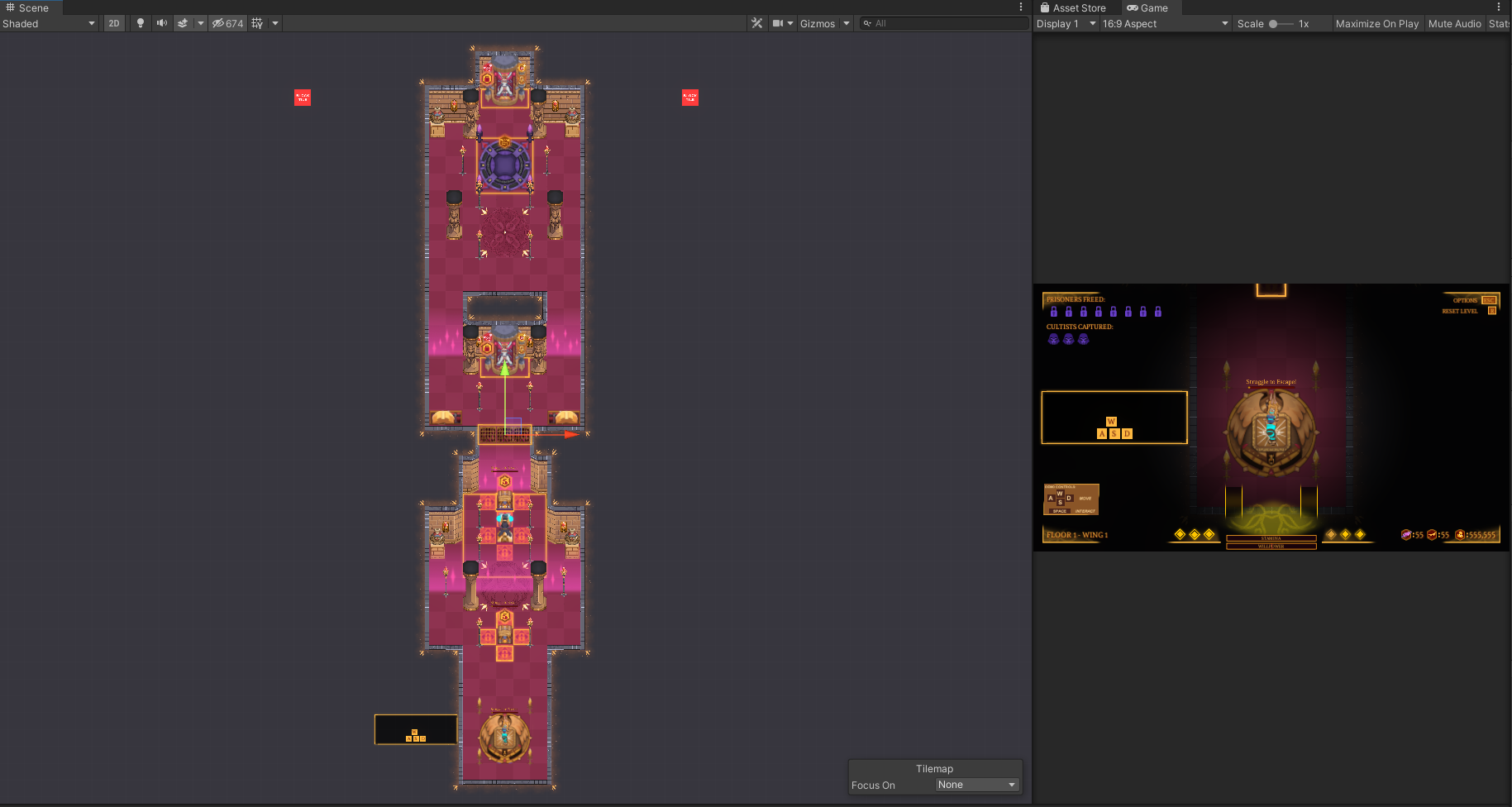Open the component editor tools icon

(x=756, y=23)
